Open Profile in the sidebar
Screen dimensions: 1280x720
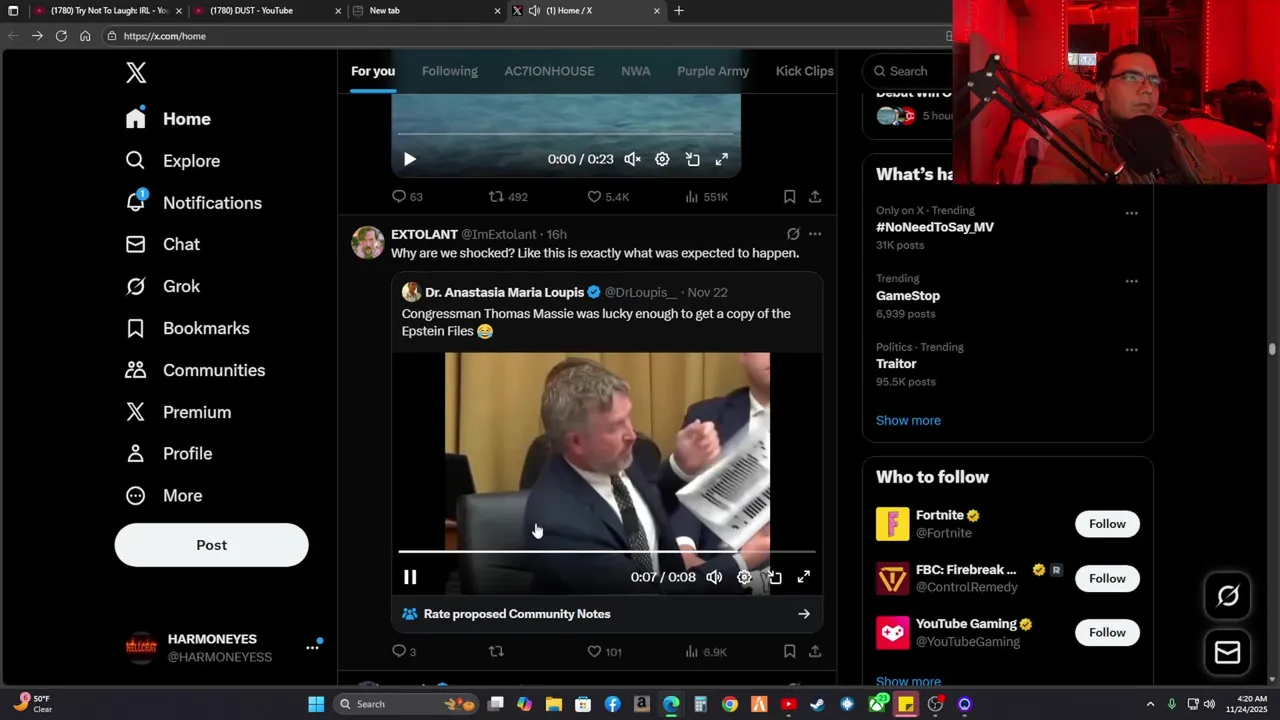pos(168,453)
